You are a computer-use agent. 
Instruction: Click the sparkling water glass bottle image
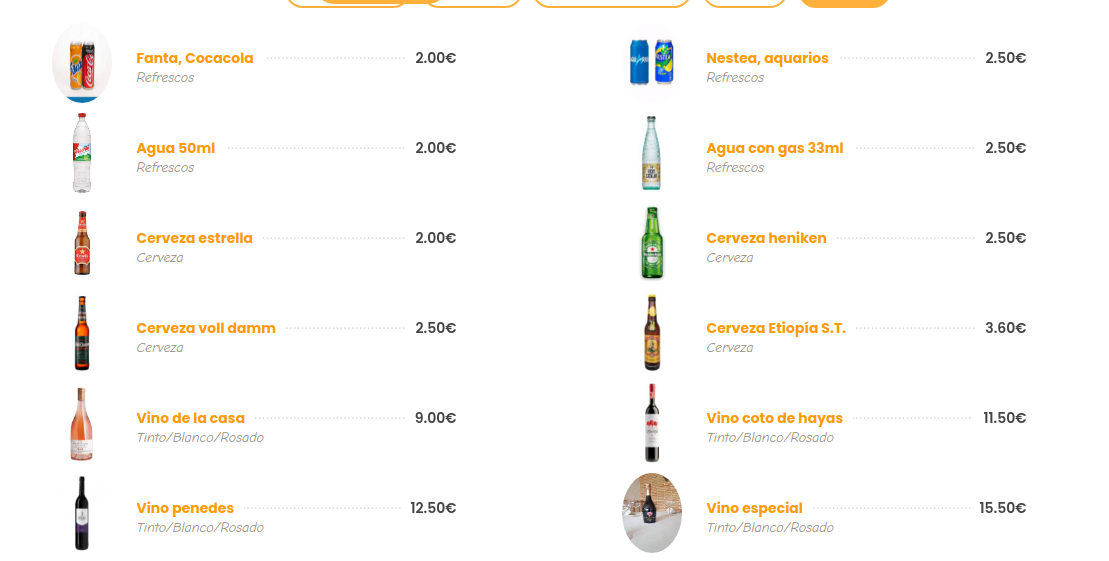(x=652, y=152)
